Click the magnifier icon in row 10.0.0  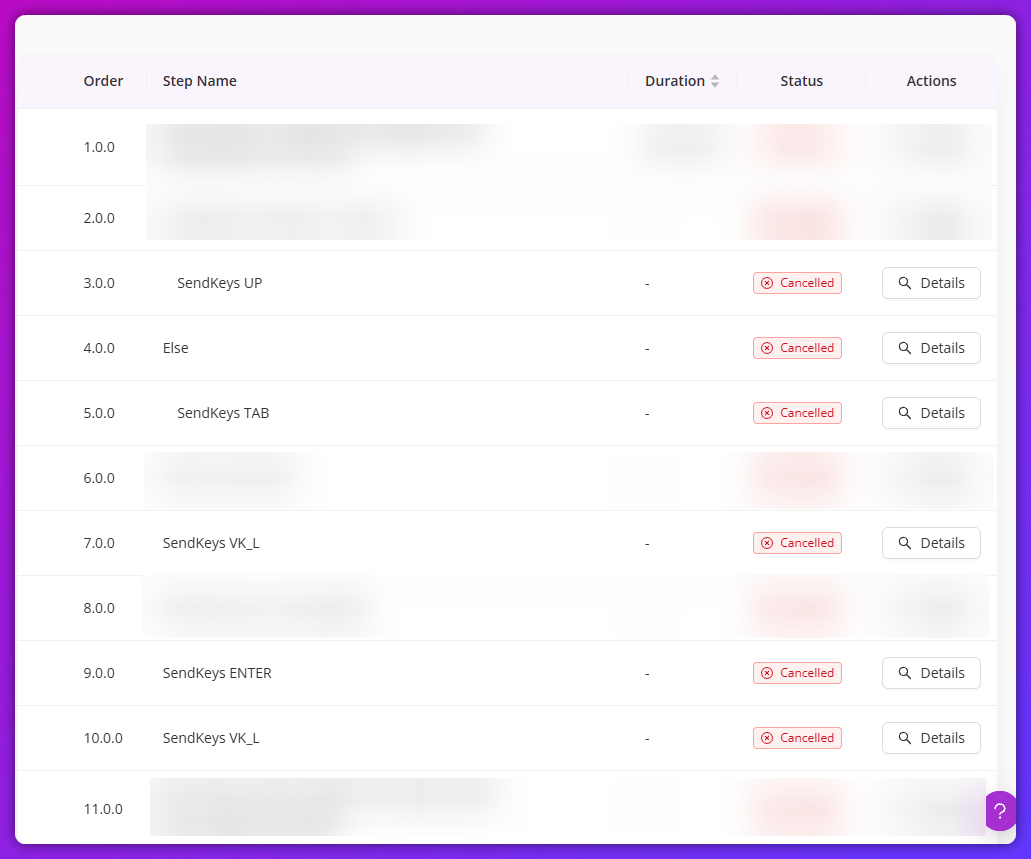coord(905,738)
